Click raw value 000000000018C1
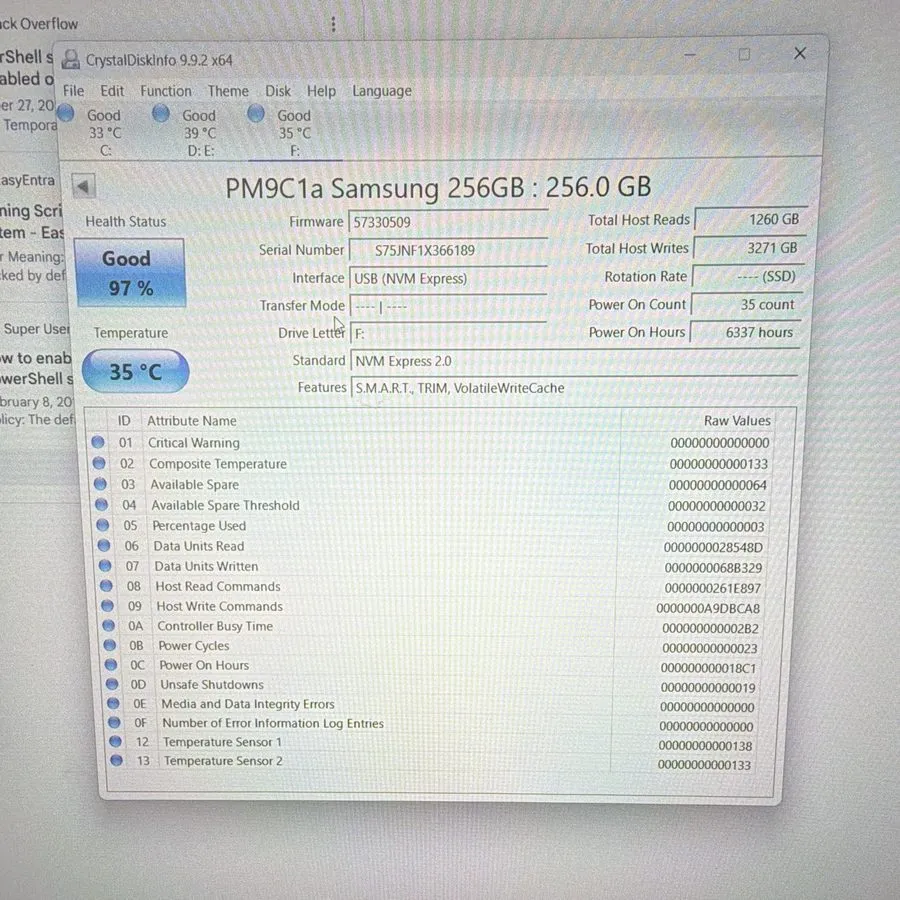This screenshot has width=900, height=900. 708,668
